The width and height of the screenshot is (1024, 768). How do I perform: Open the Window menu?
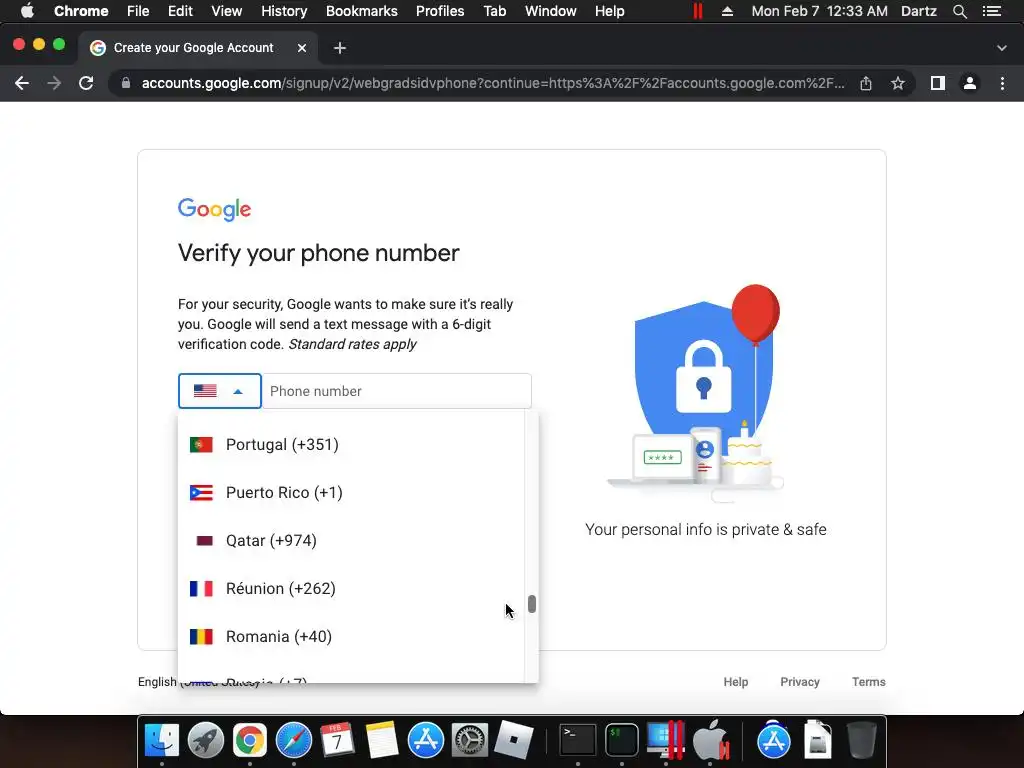(x=551, y=11)
